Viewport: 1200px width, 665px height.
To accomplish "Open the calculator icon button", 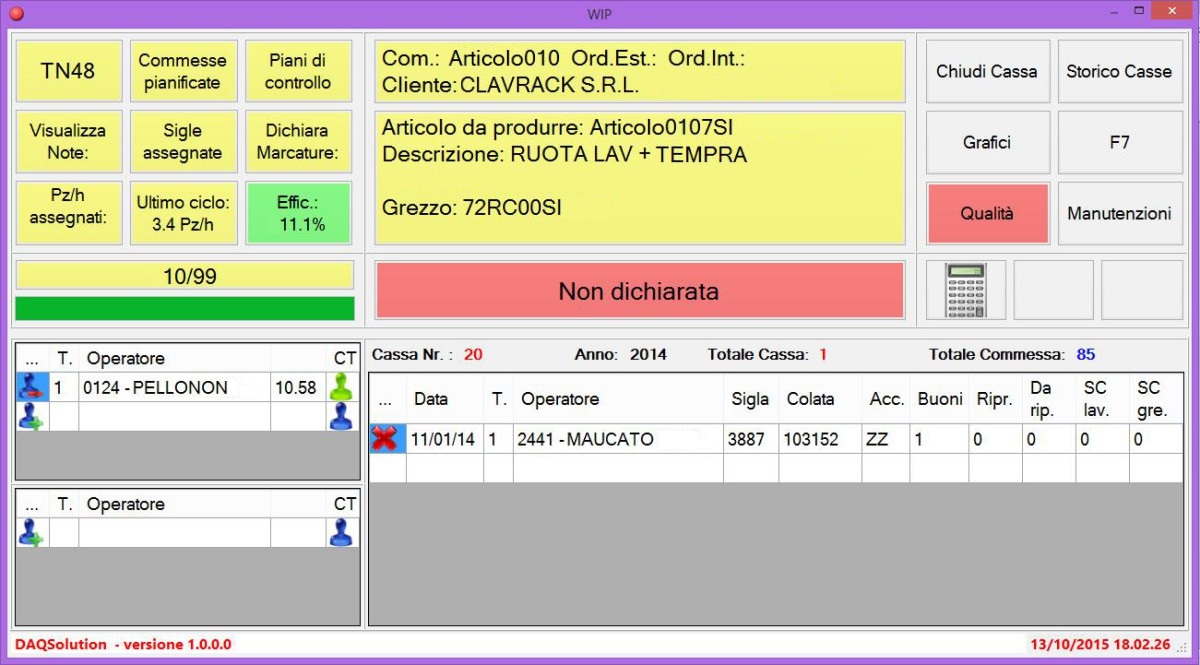I will coord(965,290).
